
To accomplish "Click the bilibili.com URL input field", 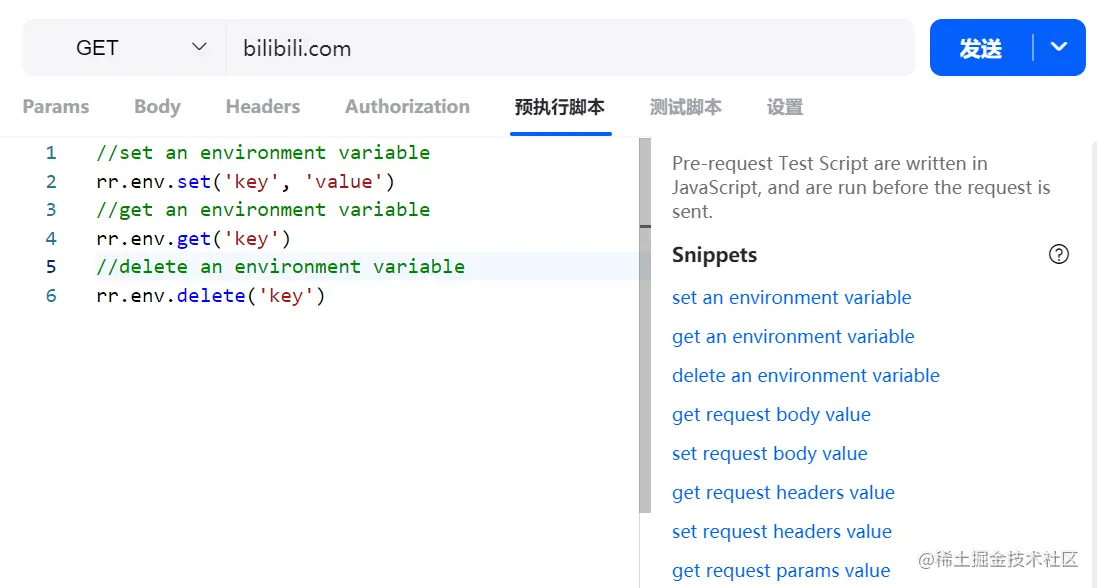I will (x=570, y=48).
